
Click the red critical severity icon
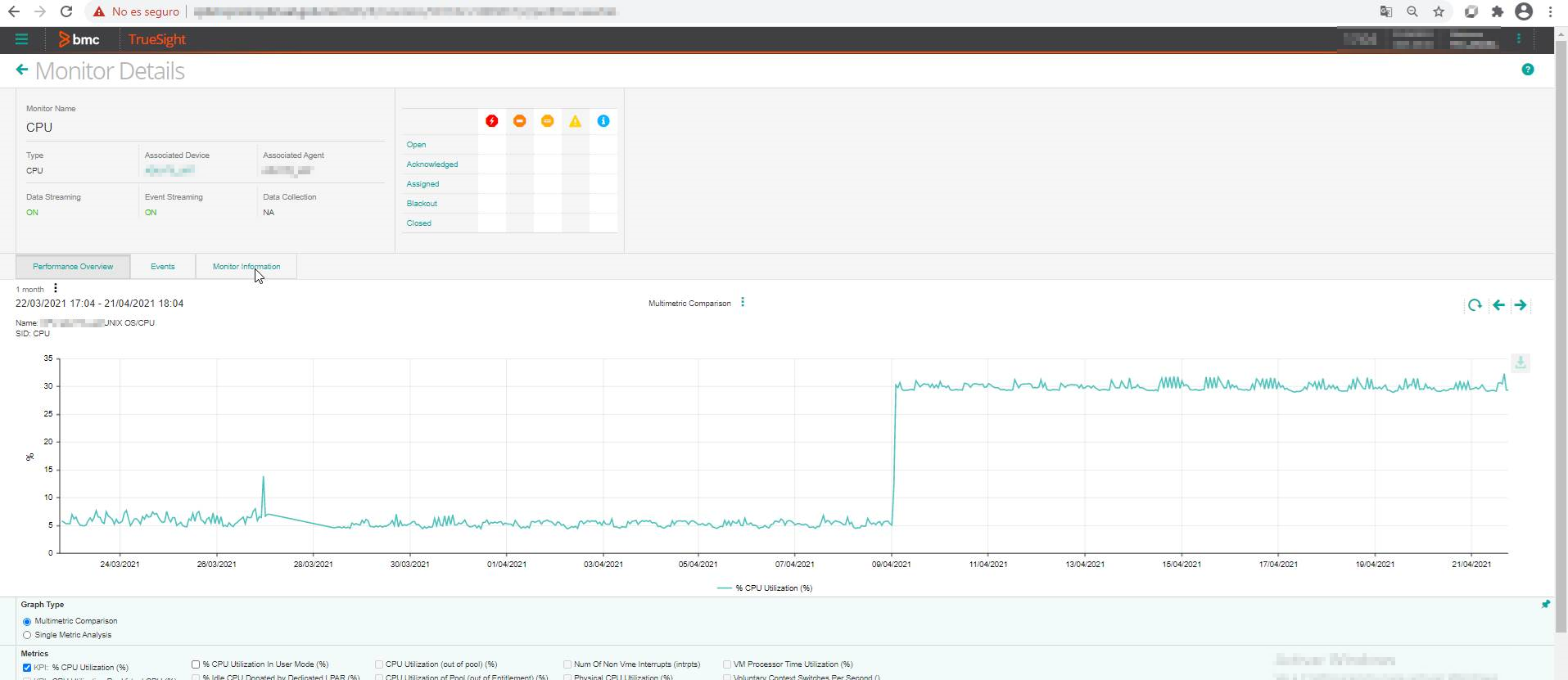click(x=491, y=121)
